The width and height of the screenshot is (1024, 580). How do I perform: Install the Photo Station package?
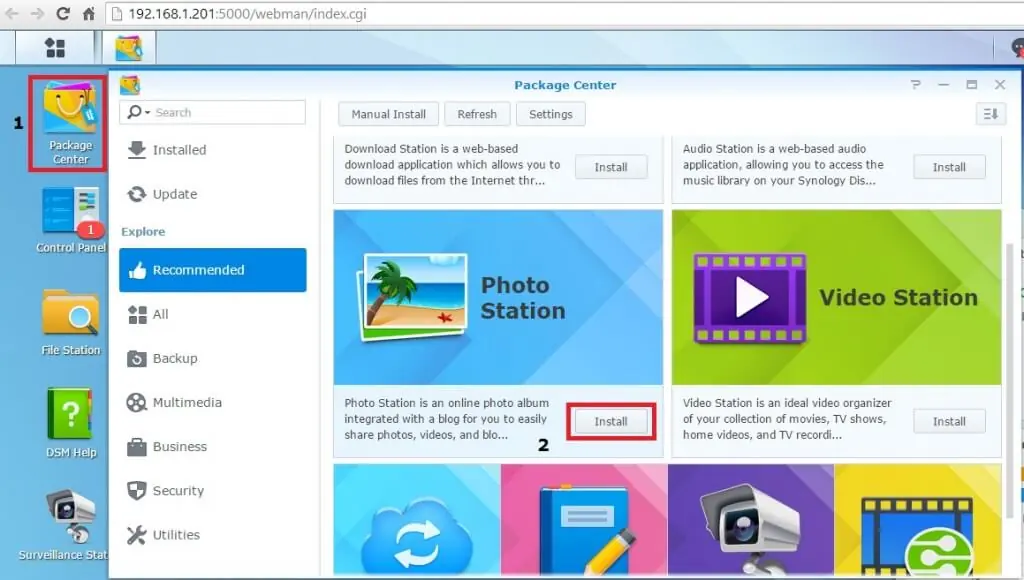(x=611, y=422)
